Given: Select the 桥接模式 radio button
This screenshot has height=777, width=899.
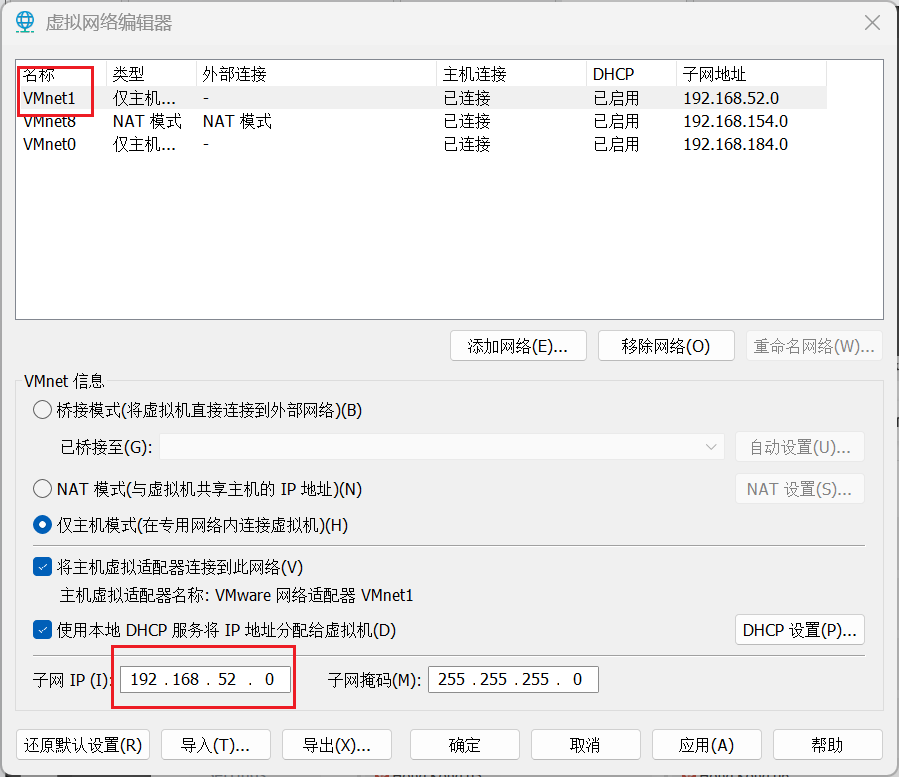Looking at the screenshot, I should pos(42,410).
